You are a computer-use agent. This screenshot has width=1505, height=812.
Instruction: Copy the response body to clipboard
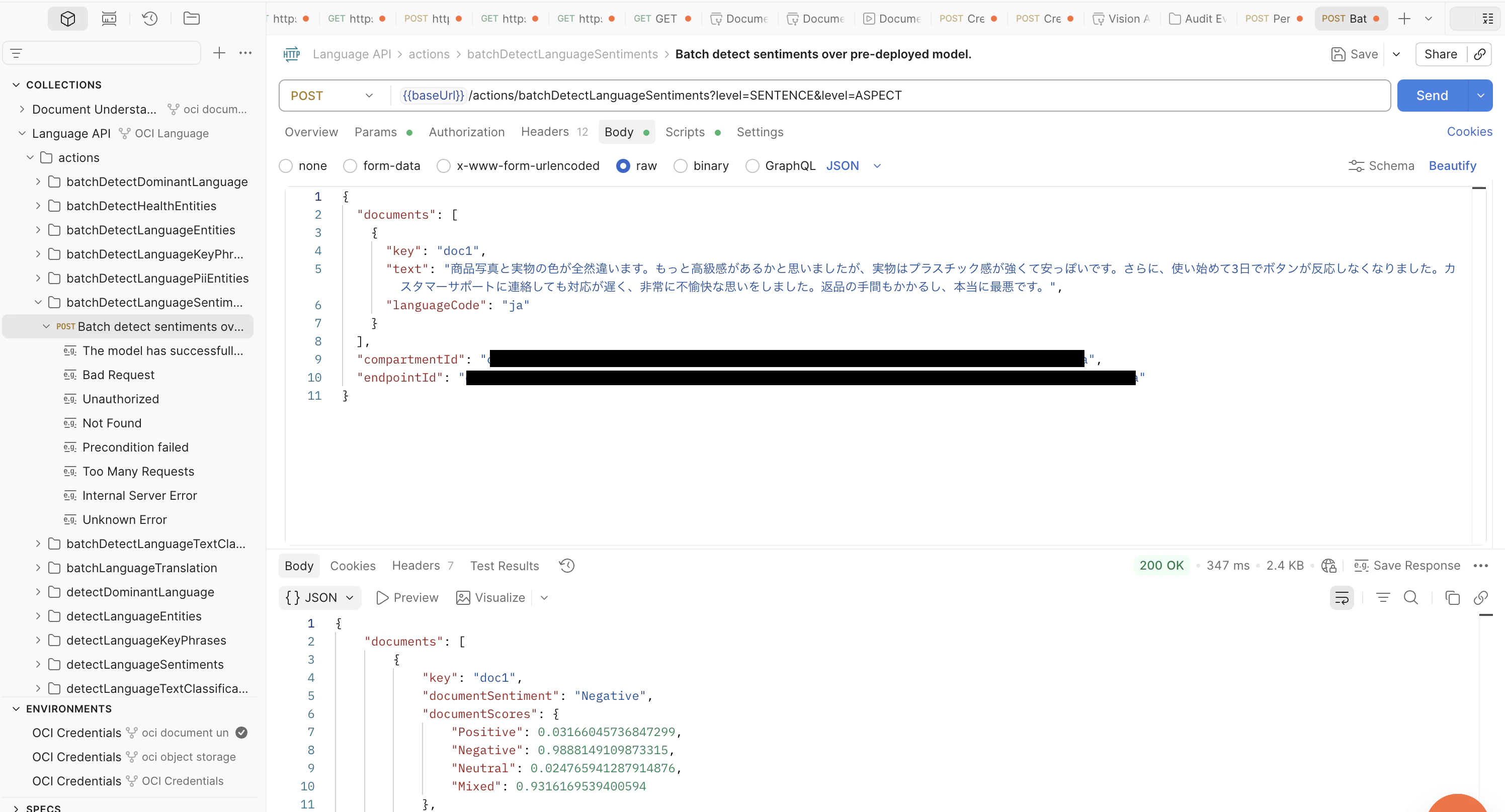(x=1452, y=598)
